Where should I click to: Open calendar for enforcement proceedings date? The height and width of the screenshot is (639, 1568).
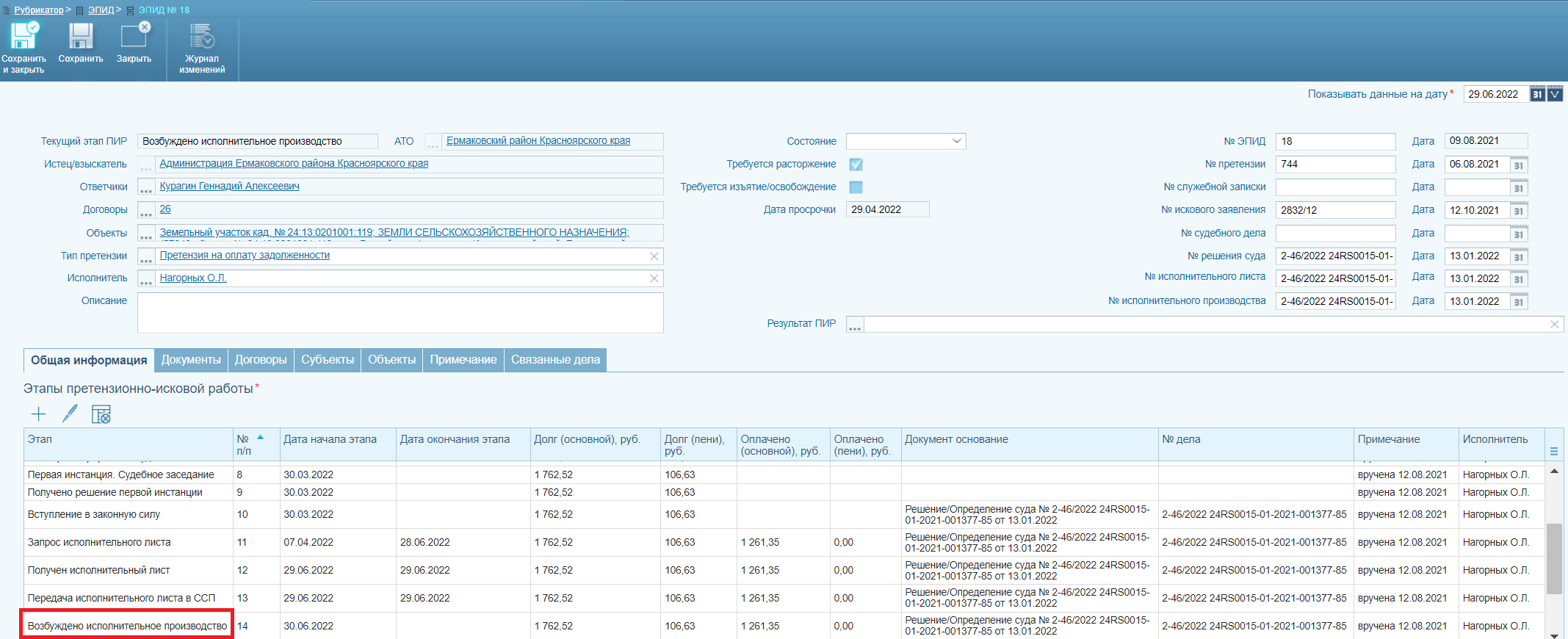point(1520,302)
